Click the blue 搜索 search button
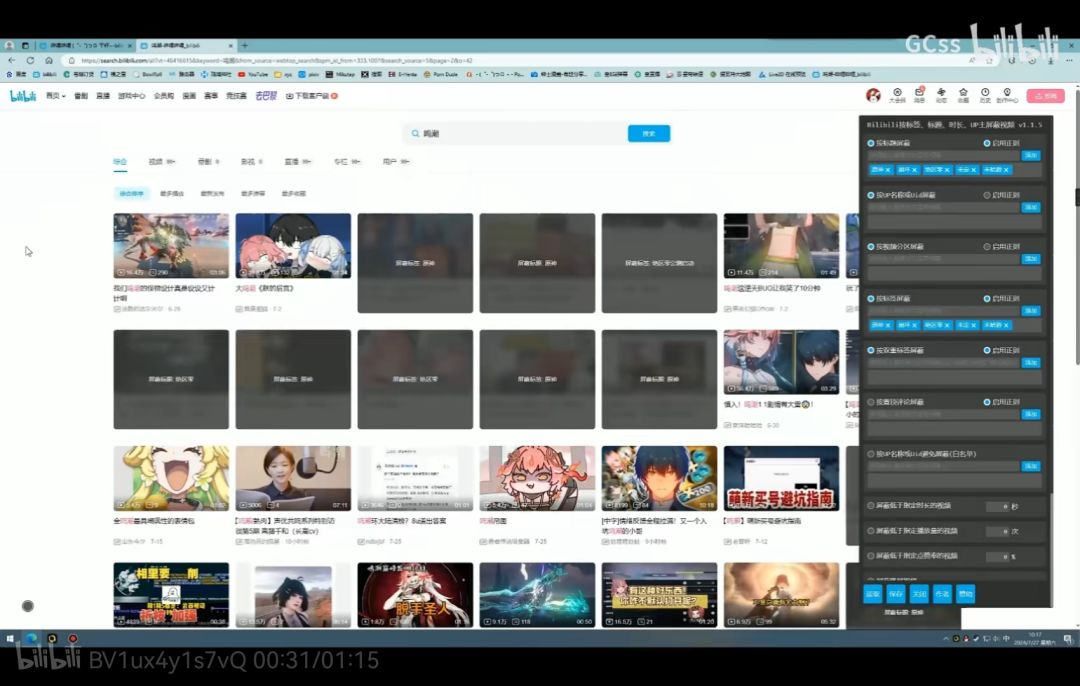 (649, 134)
